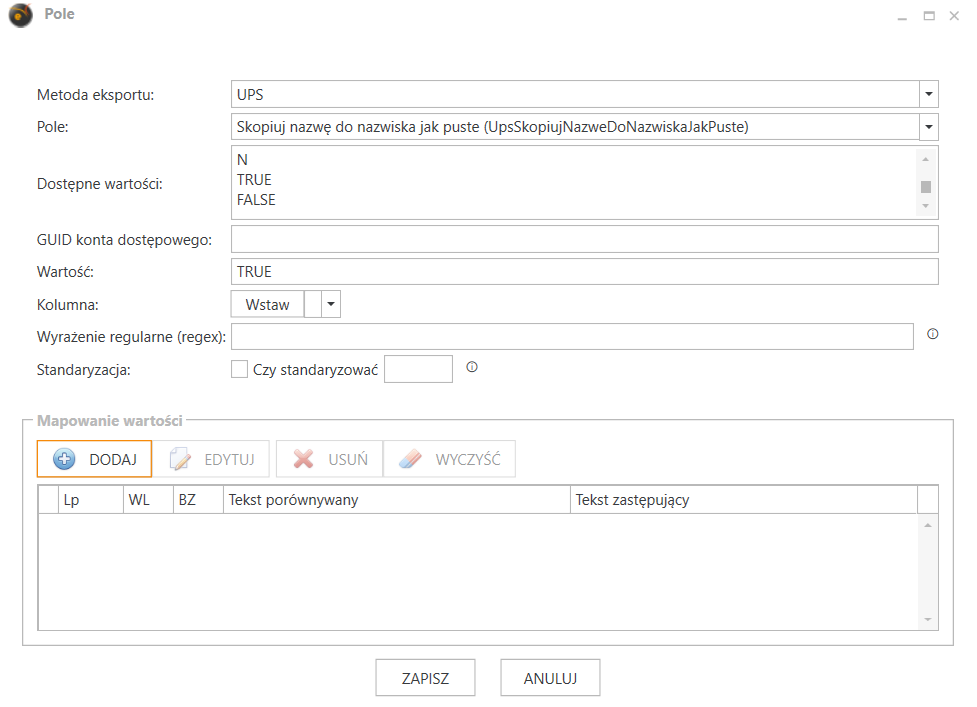Click the Lp column header
The image size is (977, 707).
pyautogui.click(x=91, y=500)
